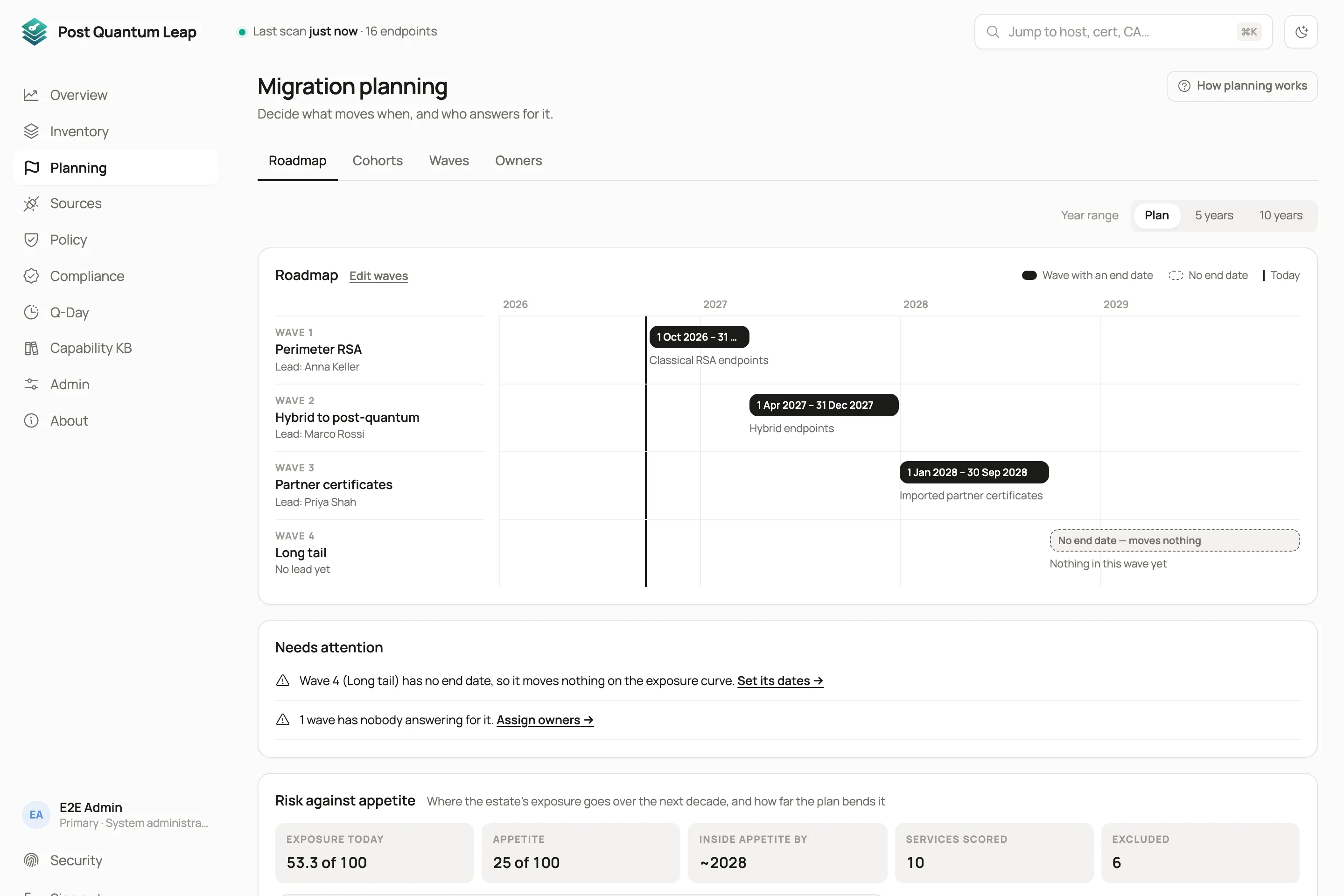
Task: Follow the Set its dates link
Action: (x=780, y=680)
